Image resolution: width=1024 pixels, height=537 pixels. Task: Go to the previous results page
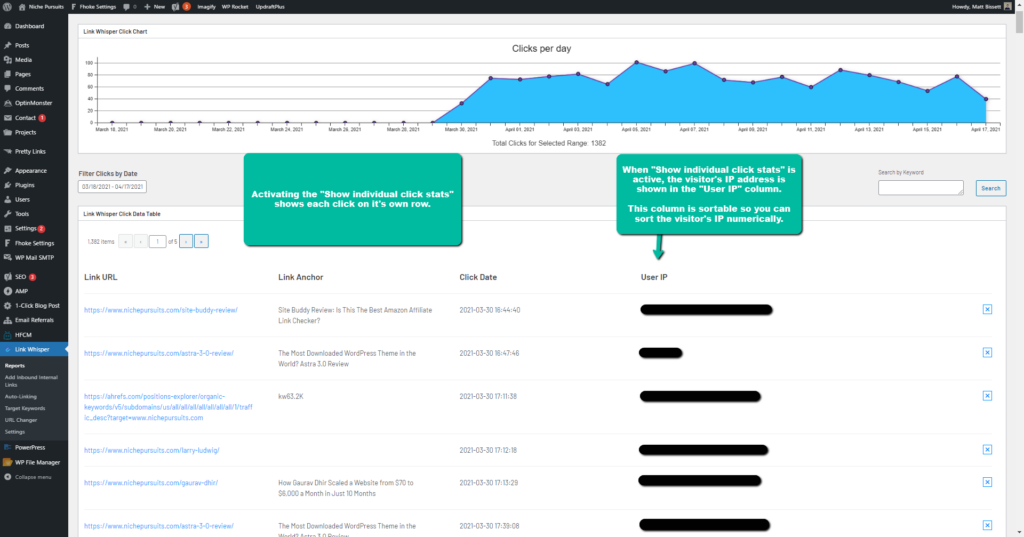(x=140, y=242)
